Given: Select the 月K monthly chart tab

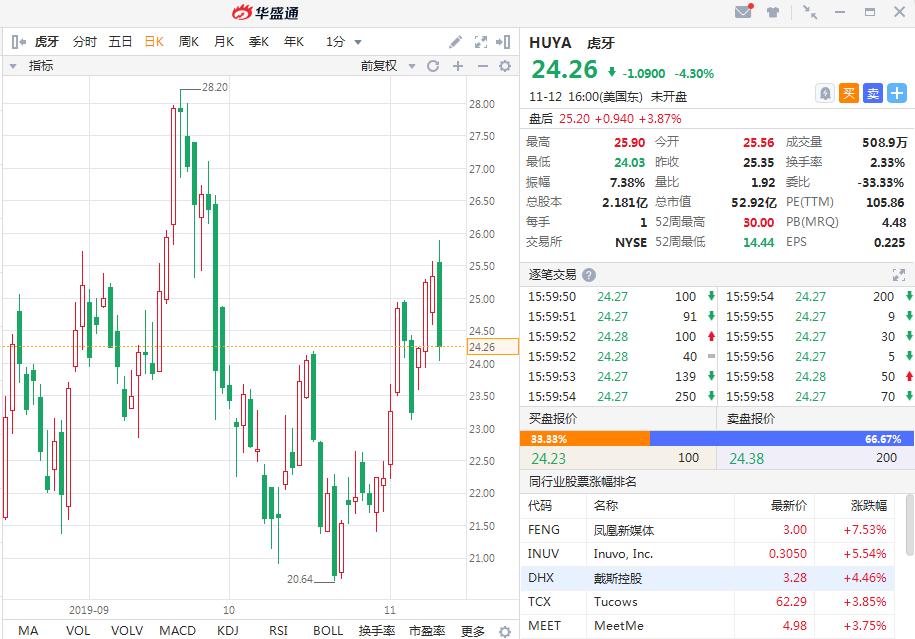Looking at the screenshot, I should click(223, 42).
